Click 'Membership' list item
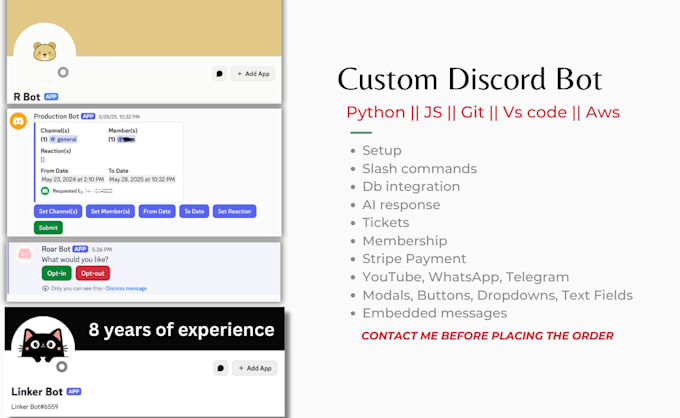680x418 pixels. 405,241
